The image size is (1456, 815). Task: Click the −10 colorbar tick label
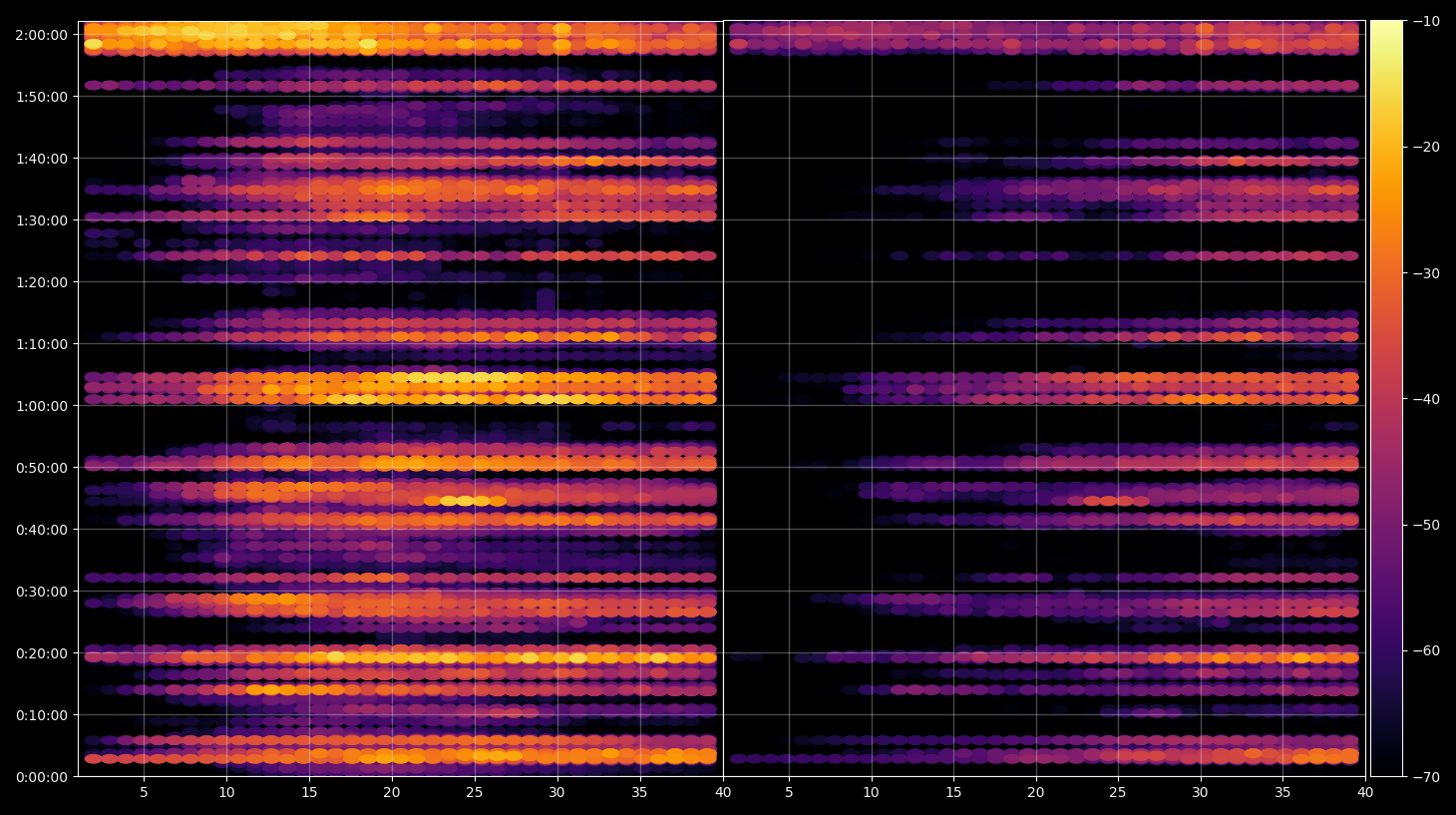coord(1426,21)
